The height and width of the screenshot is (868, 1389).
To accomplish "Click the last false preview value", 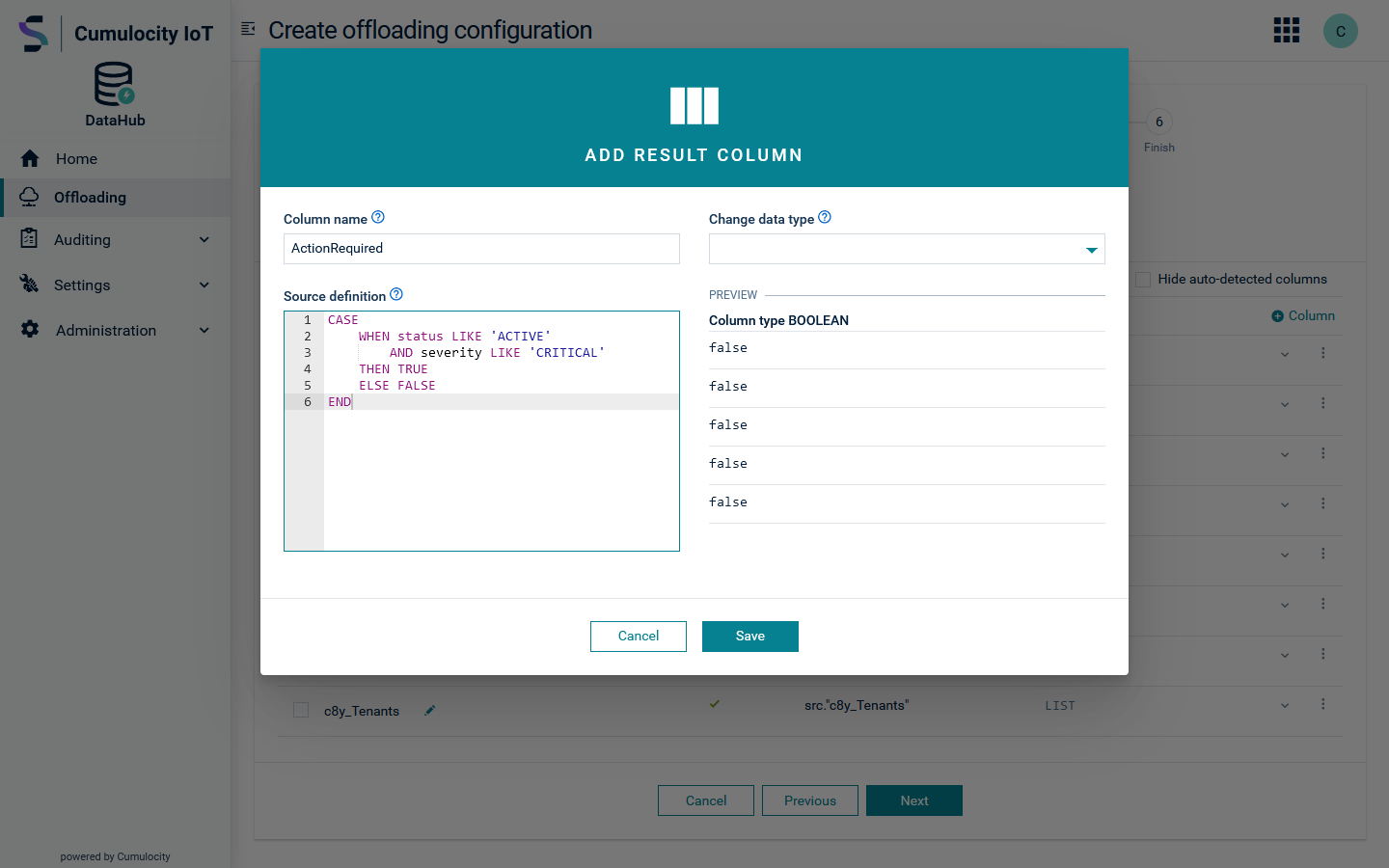I will click(728, 502).
